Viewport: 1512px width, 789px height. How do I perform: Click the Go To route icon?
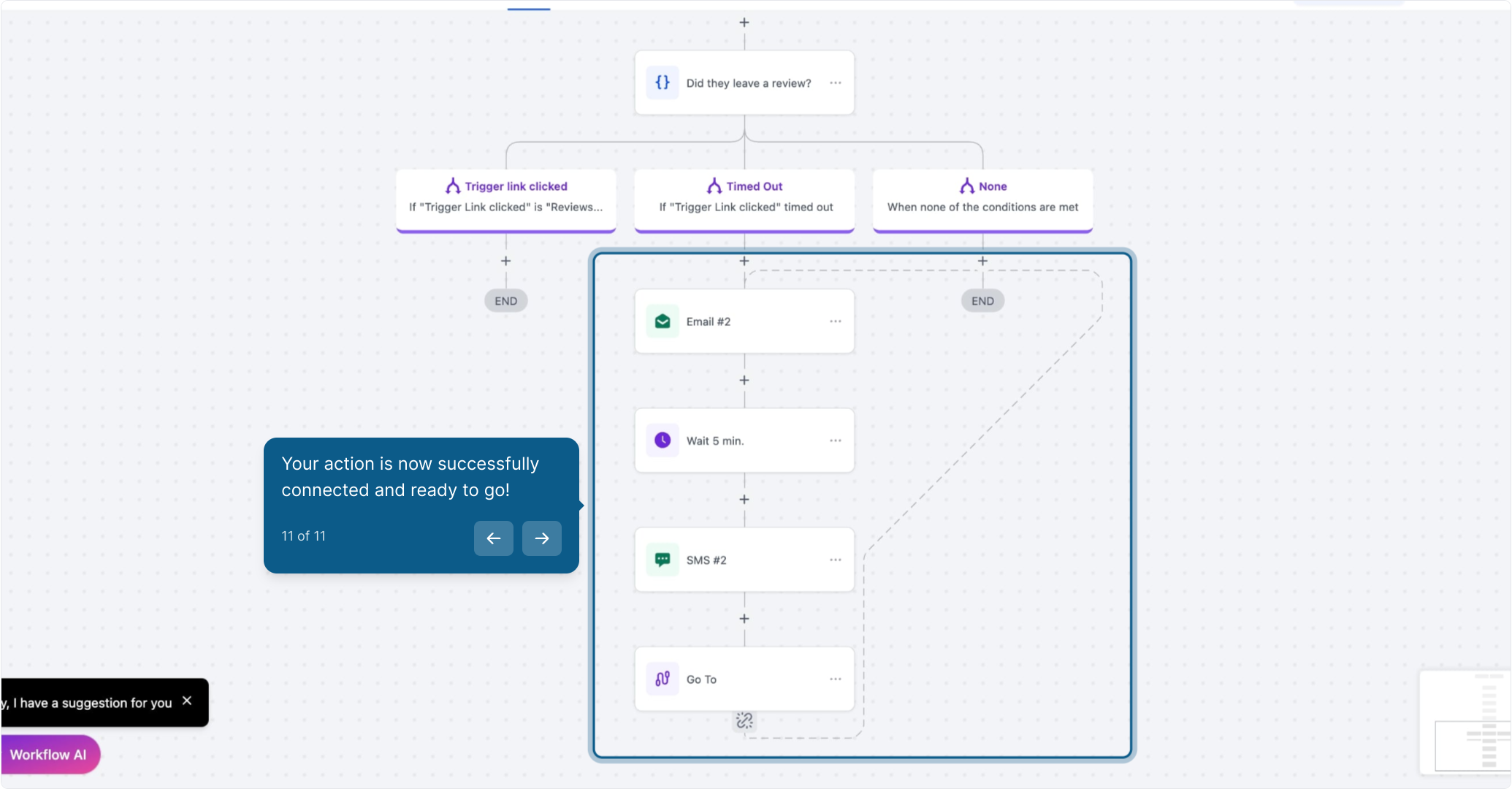click(663, 679)
